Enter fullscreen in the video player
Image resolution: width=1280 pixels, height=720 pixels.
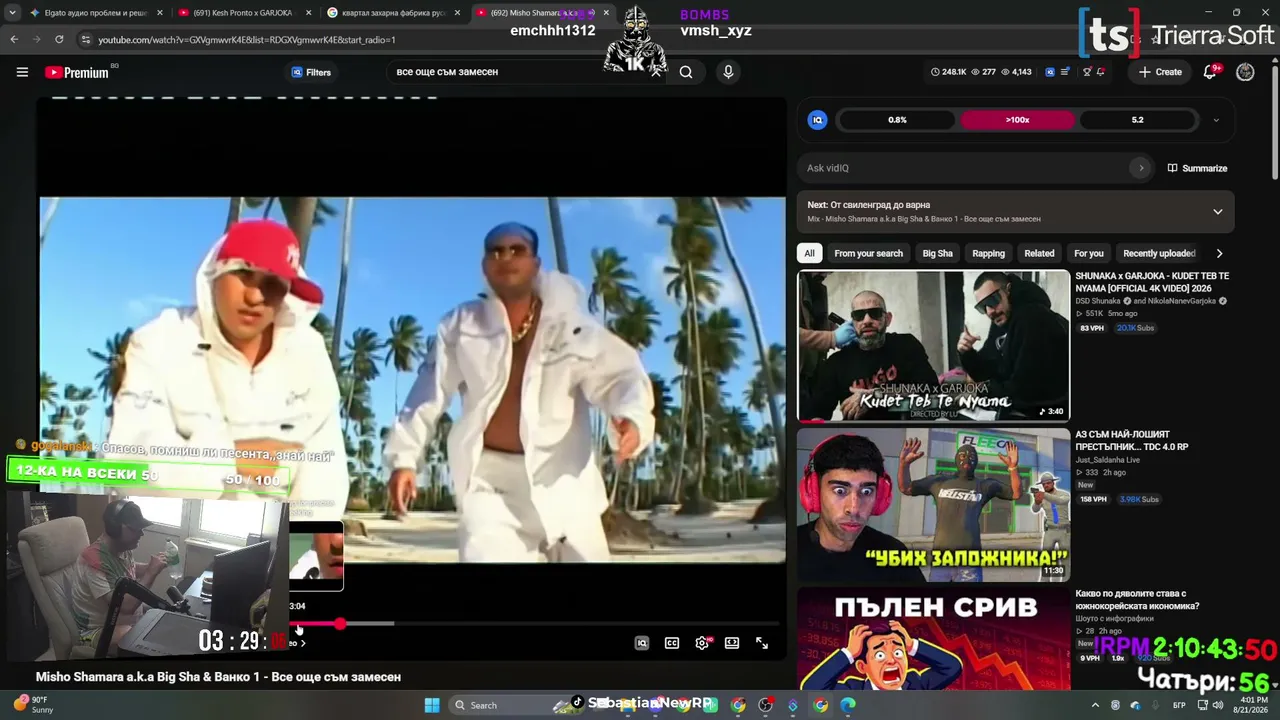click(762, 643)
